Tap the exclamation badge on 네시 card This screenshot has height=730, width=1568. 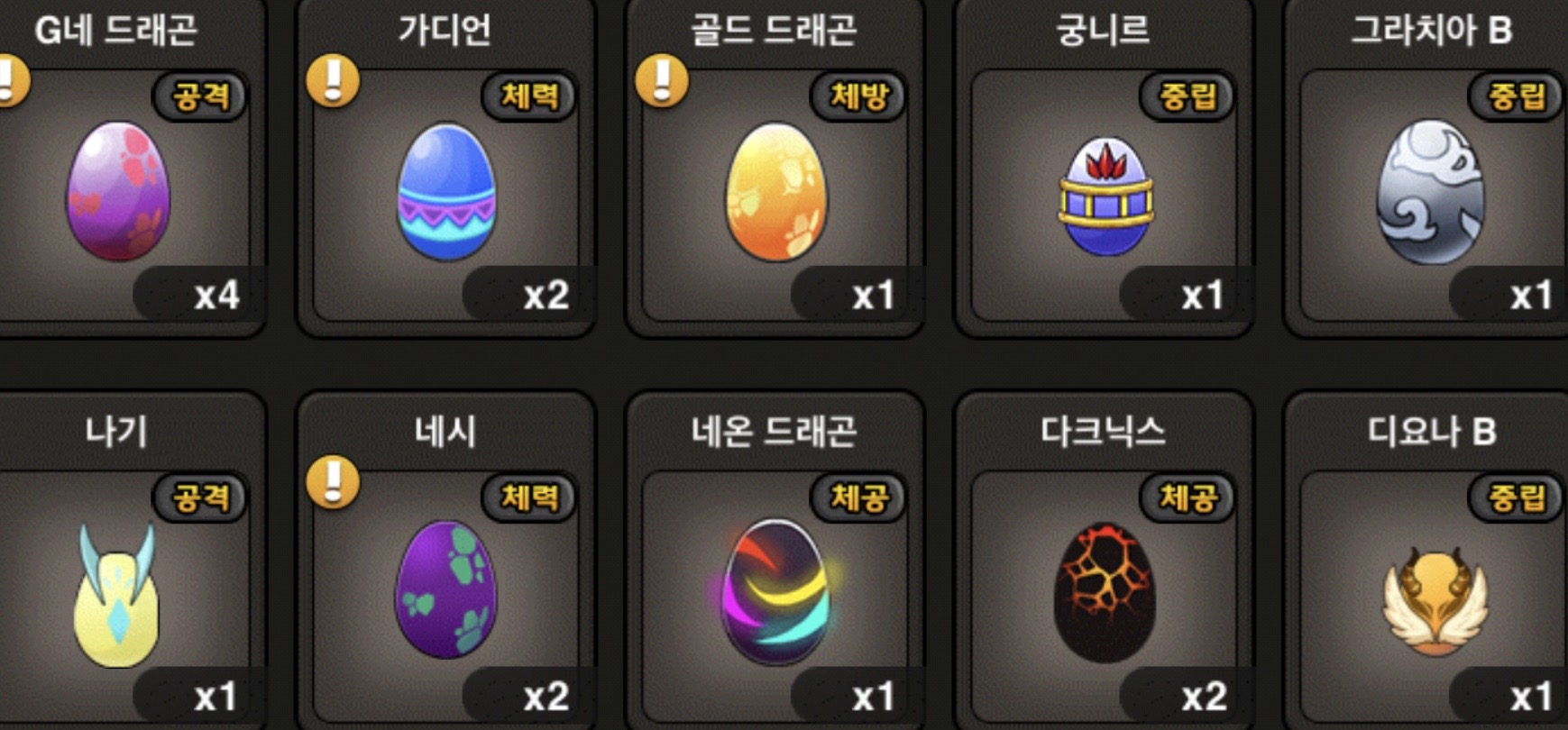click(333, 482)
